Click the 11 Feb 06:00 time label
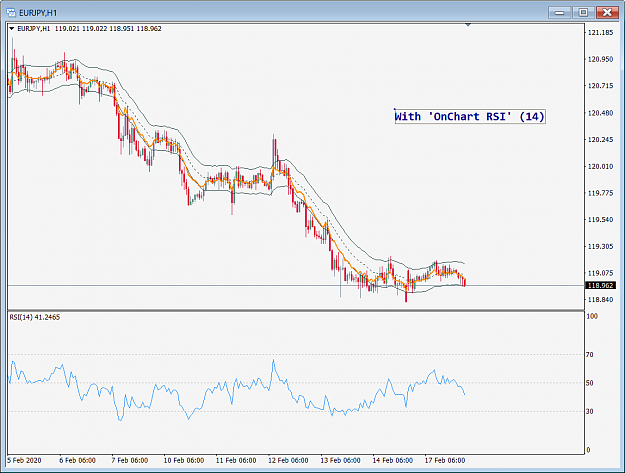The height and width of the screenshot is (473, 625). coord(236,460)
